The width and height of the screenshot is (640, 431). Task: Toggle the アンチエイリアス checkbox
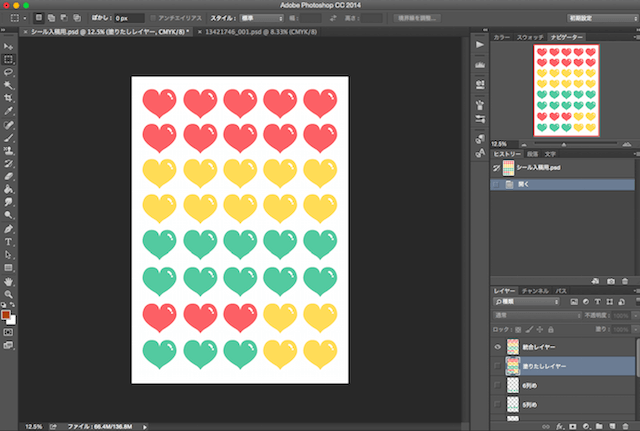153,18
